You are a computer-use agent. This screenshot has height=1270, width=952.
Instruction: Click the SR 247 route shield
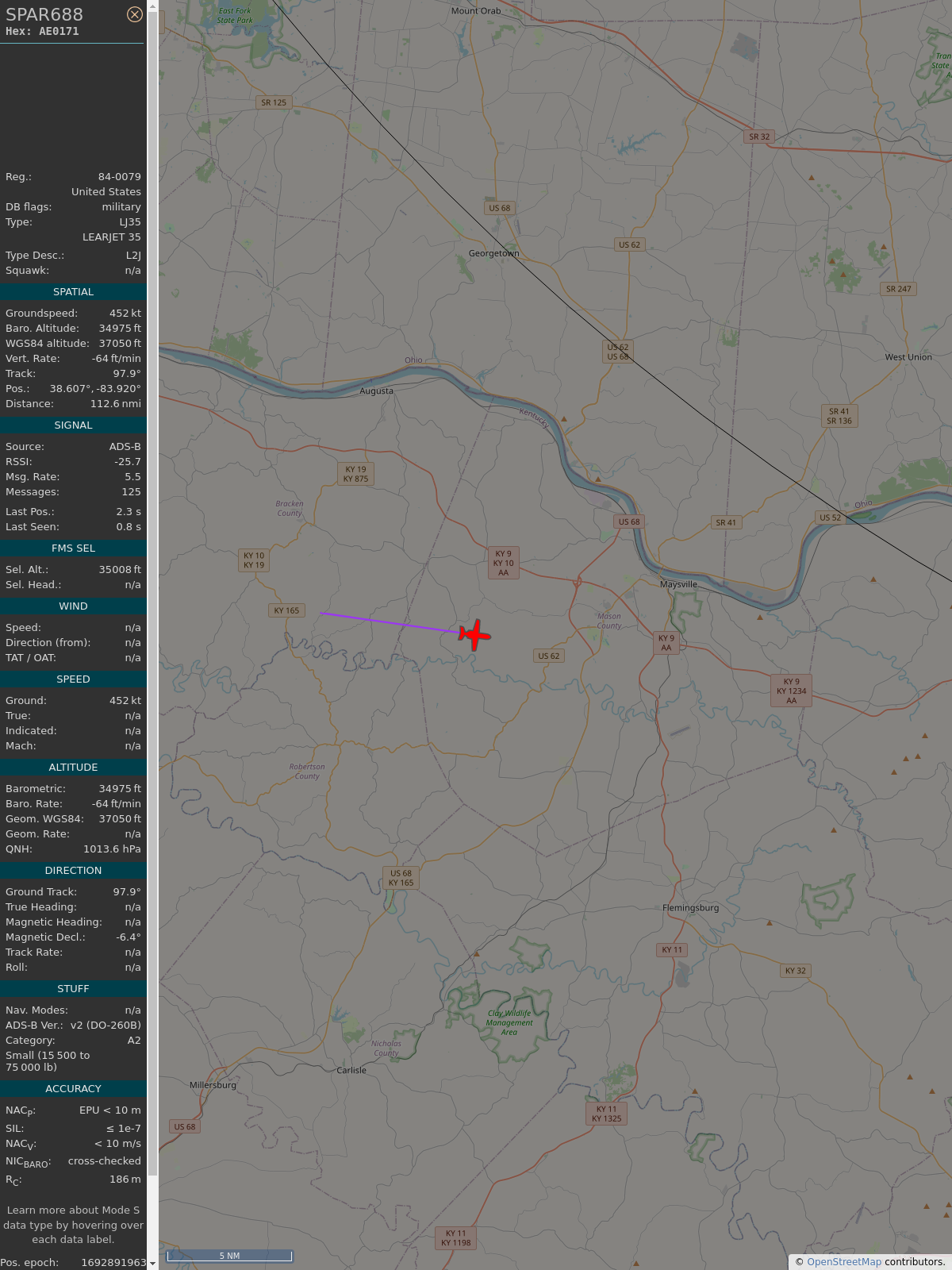[x=899, y=289]
